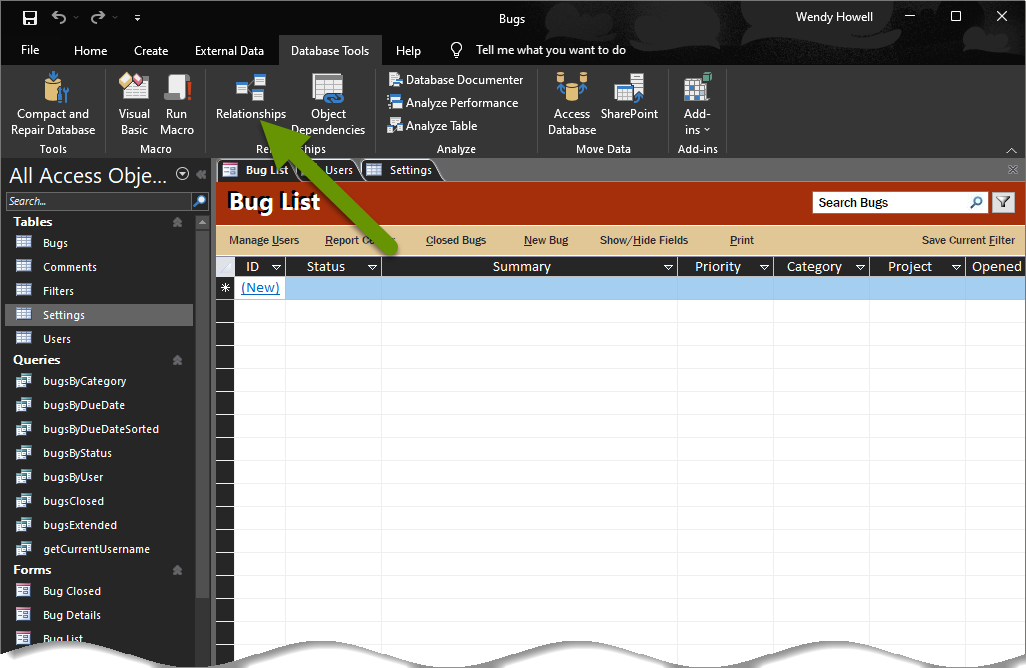Open the Priority column dropdown arrow
The image size is (1026, 668).
point(764,267)
